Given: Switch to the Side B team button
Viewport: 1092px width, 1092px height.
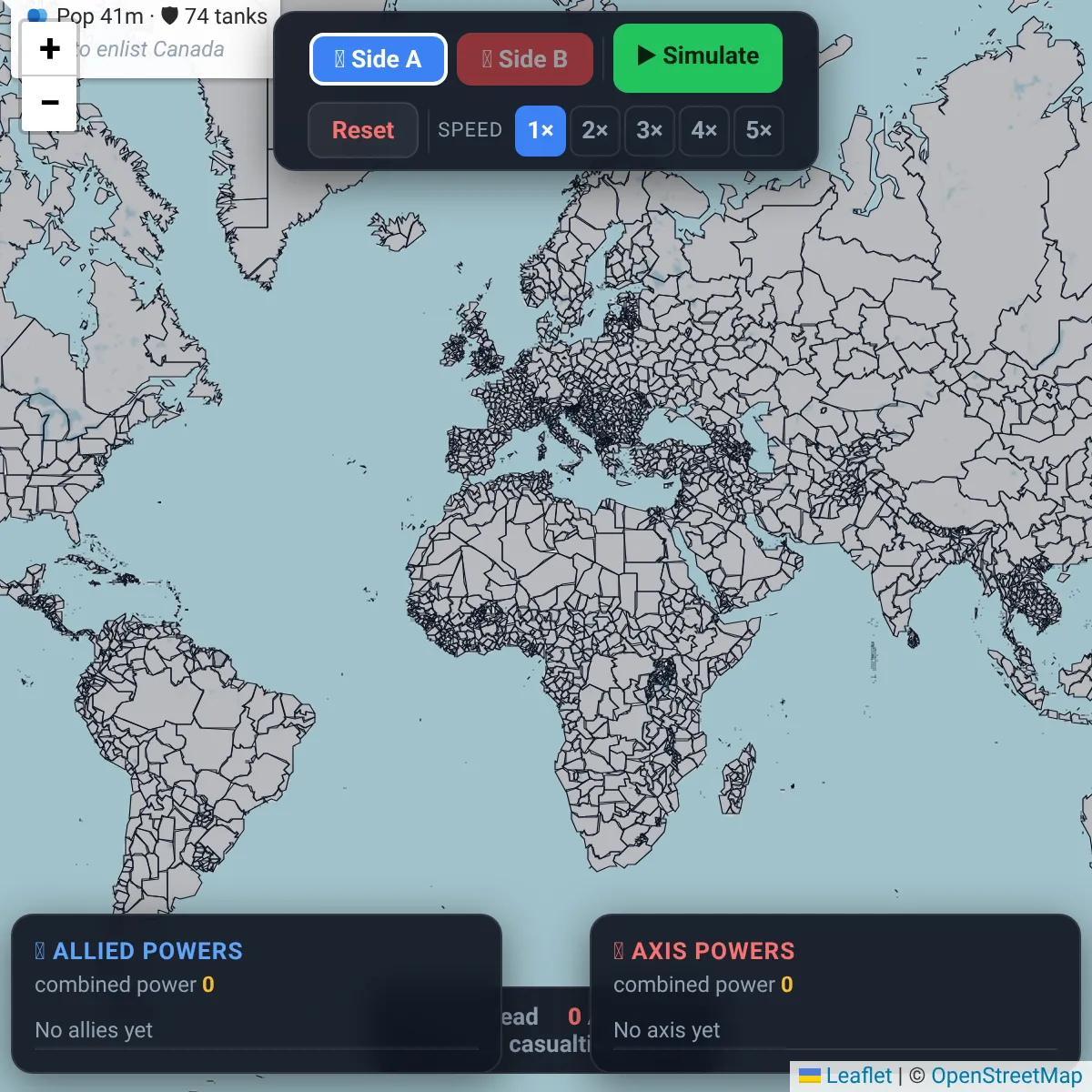Looking at the screenshot, I should coord(525,59).
